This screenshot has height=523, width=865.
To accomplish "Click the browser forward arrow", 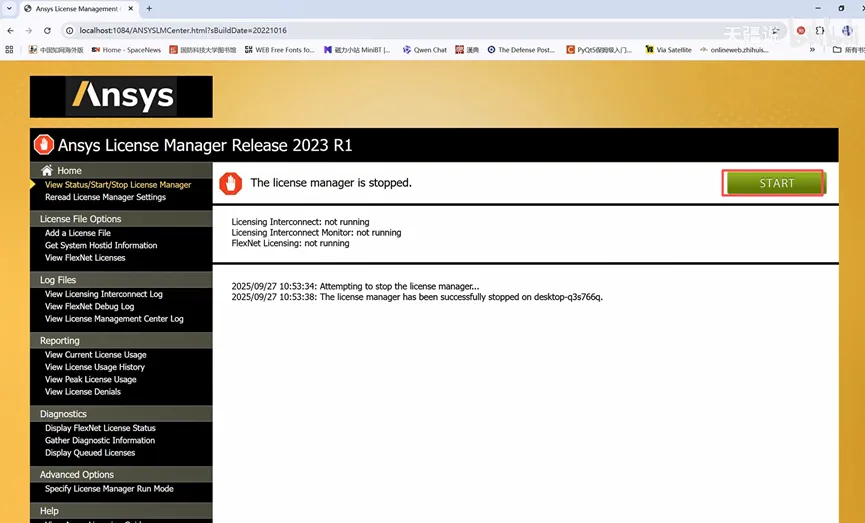I will coord(29,30).
